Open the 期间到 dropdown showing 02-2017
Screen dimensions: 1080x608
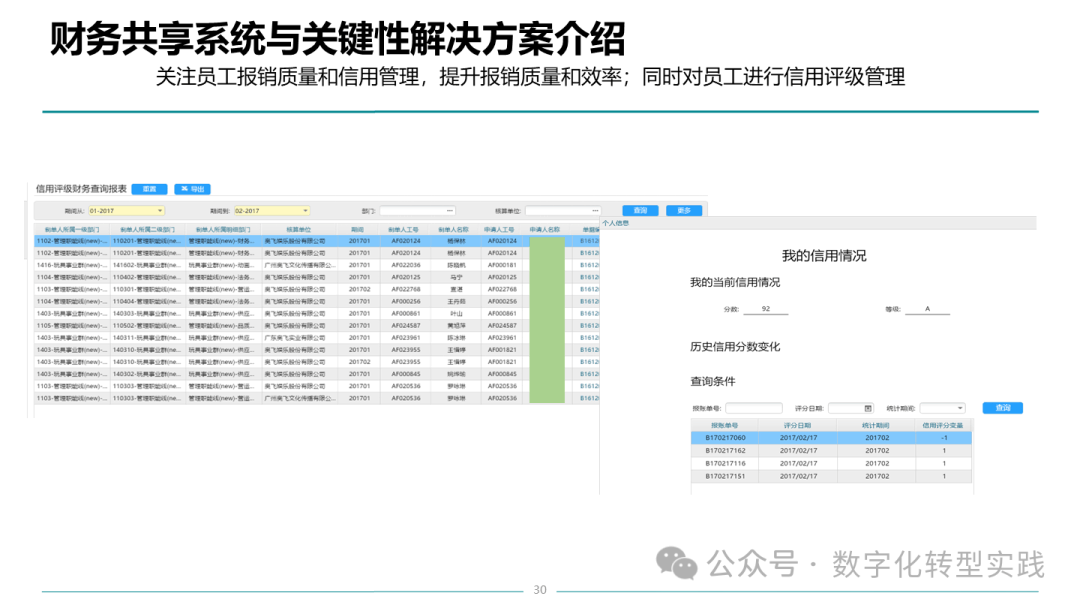click(272, 211)
